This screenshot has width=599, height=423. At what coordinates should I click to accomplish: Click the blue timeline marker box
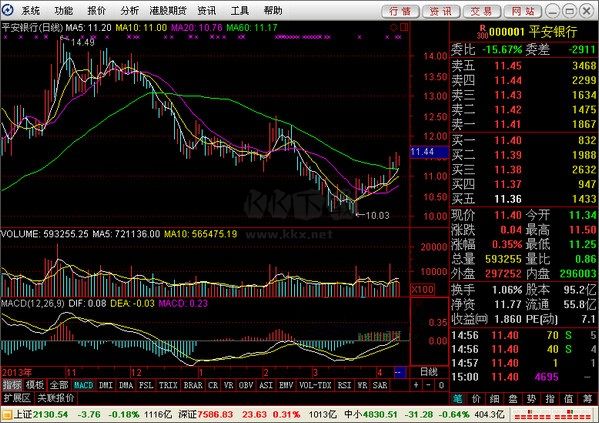click(x=400, y=372)
